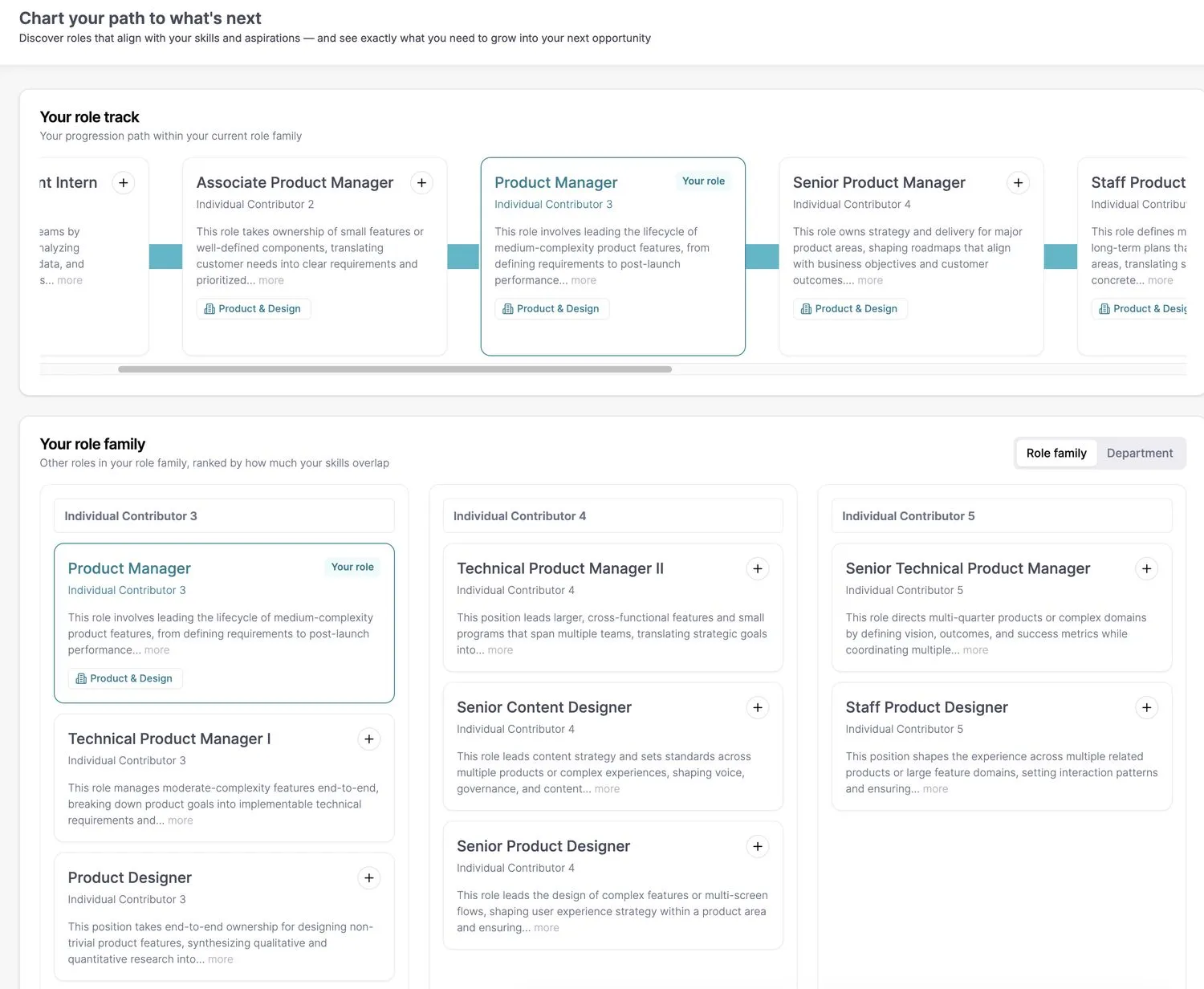Open the Senior Product Manager title
Screen dimensions: 1204x989
pyautogui.click(x=879, y=183)
